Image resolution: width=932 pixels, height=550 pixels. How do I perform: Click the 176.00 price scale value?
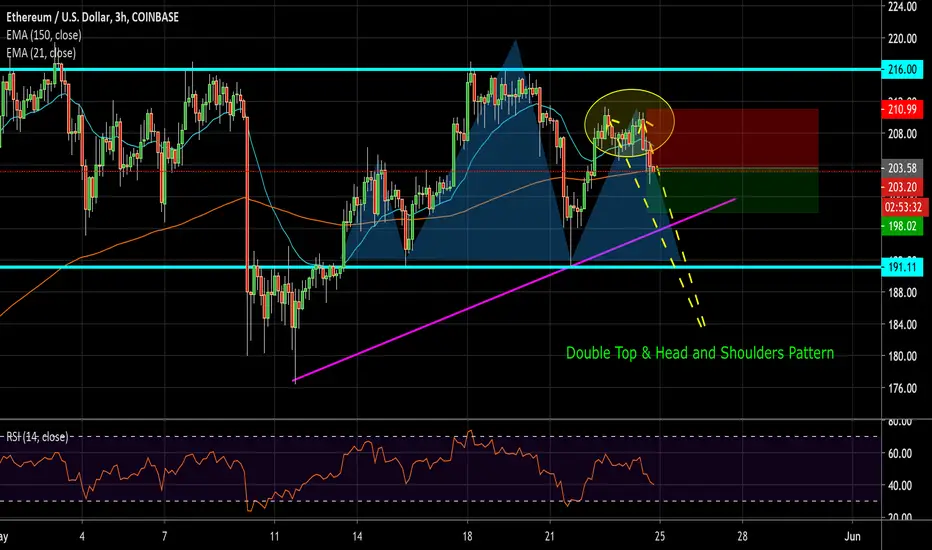click(x=902, y=388)
